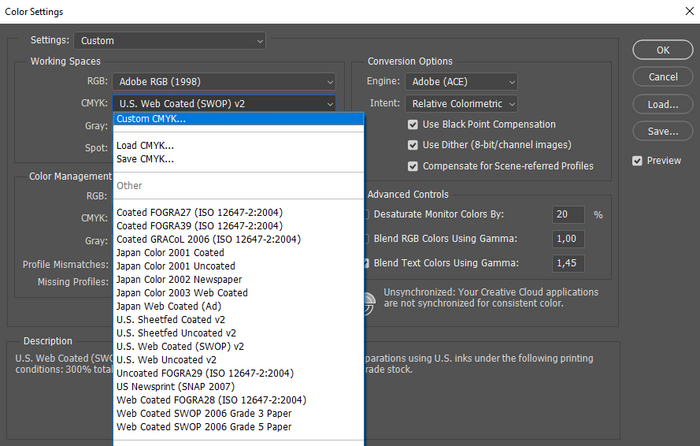This screenshot has width=700, height=446.
Task: Toggle Use Black Point Compensation checkbox
Action: [x=414, y=125]
